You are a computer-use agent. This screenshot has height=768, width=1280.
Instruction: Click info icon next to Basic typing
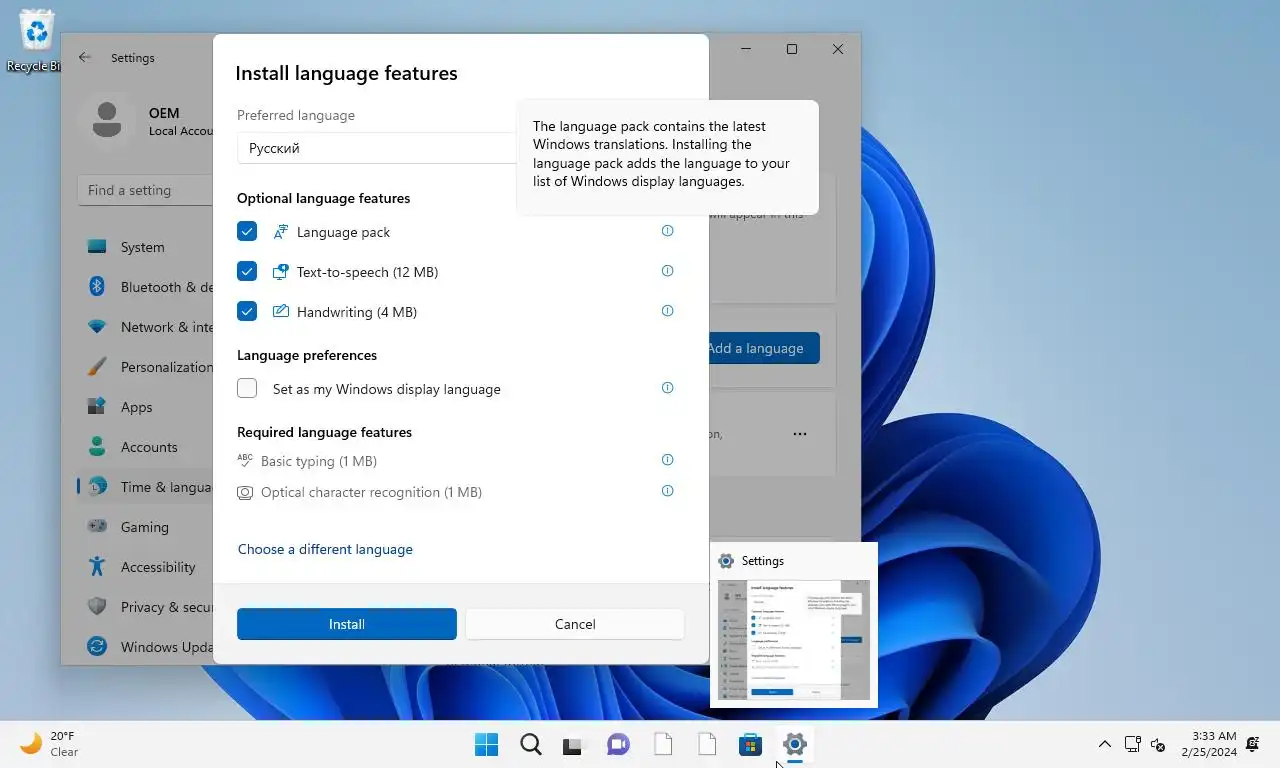tap(668, 460)
